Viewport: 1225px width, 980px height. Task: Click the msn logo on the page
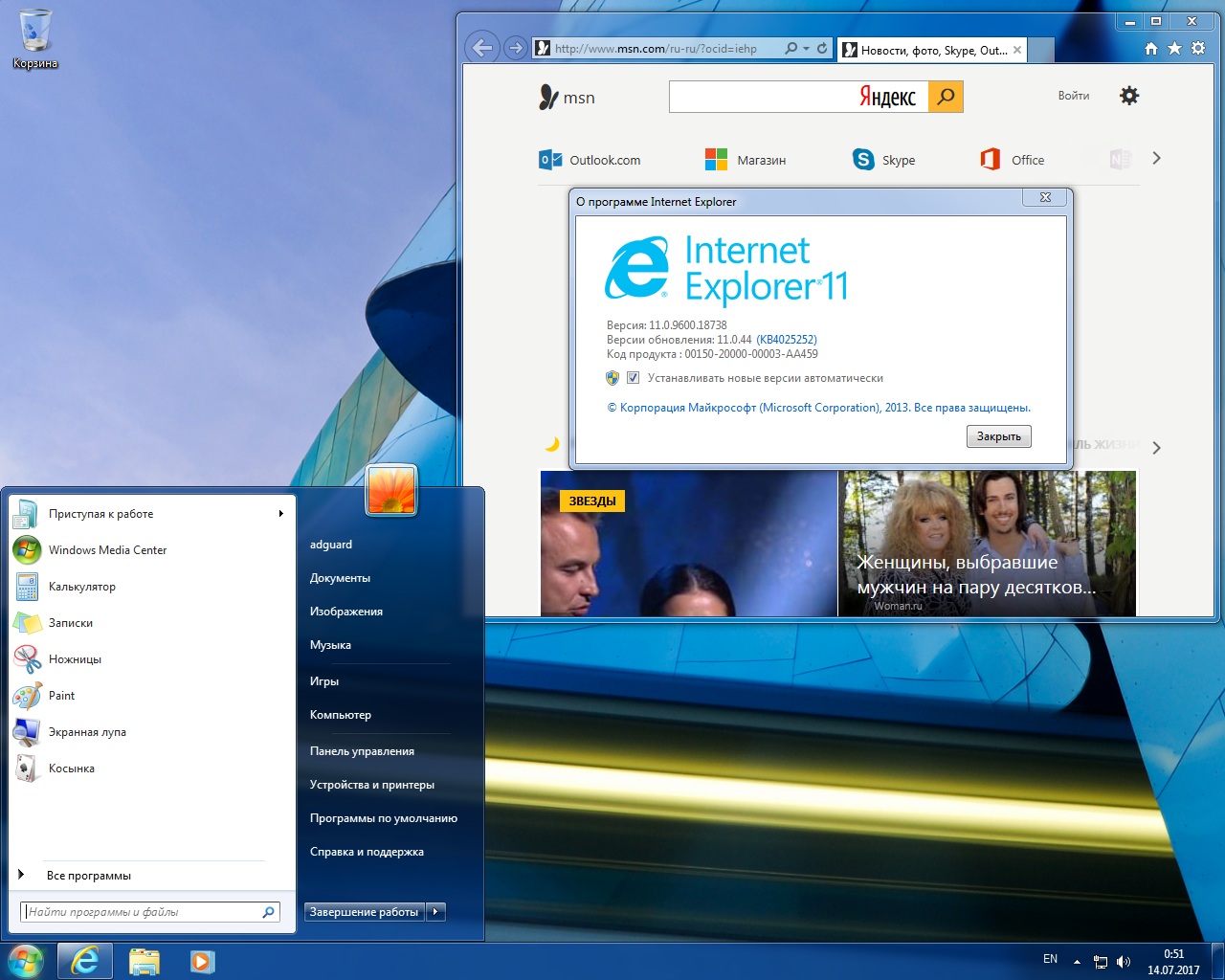pyautogui.click(x=567, y=98)
